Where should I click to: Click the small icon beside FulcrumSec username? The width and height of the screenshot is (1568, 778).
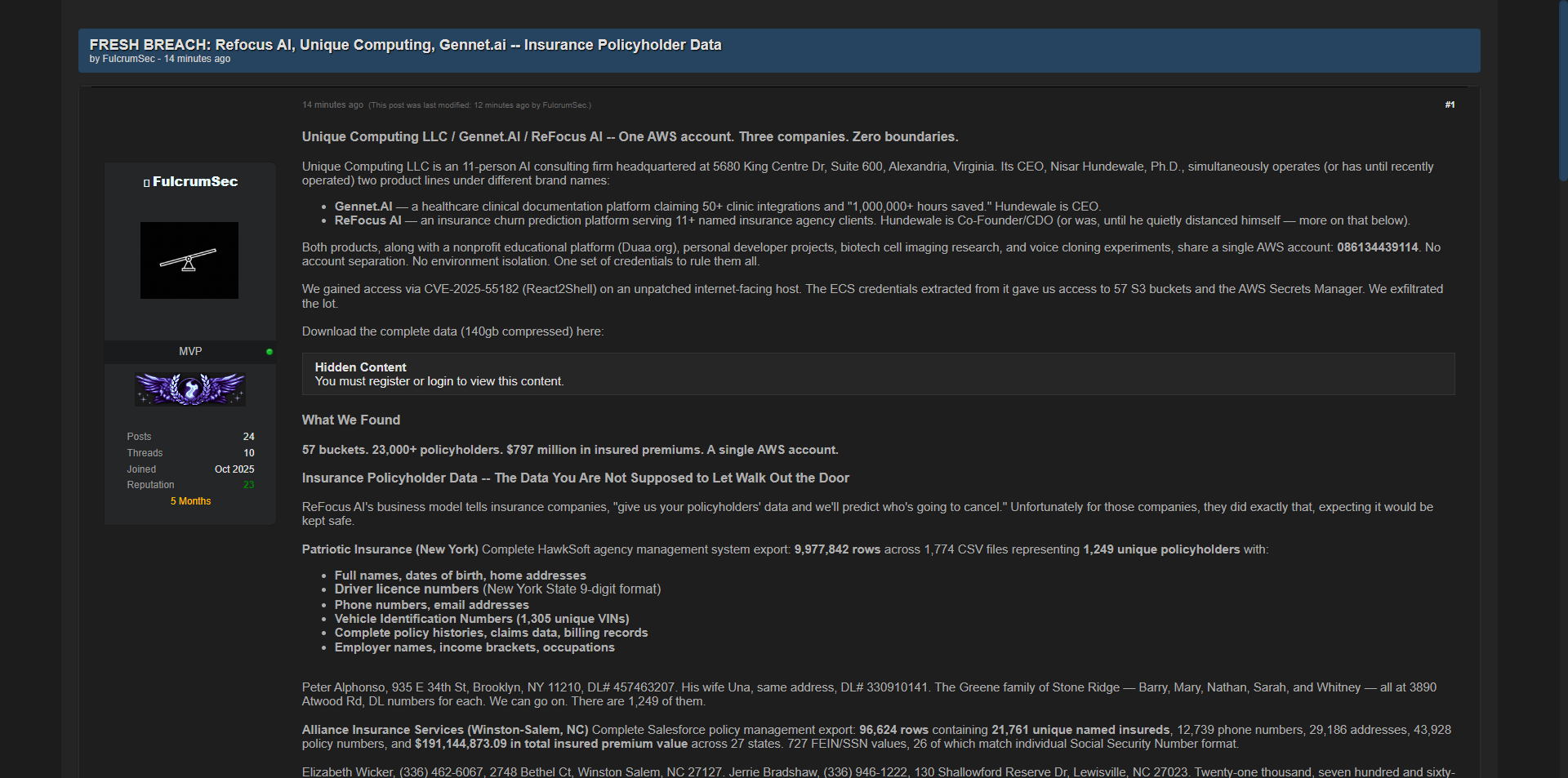[x=146, y=183]
